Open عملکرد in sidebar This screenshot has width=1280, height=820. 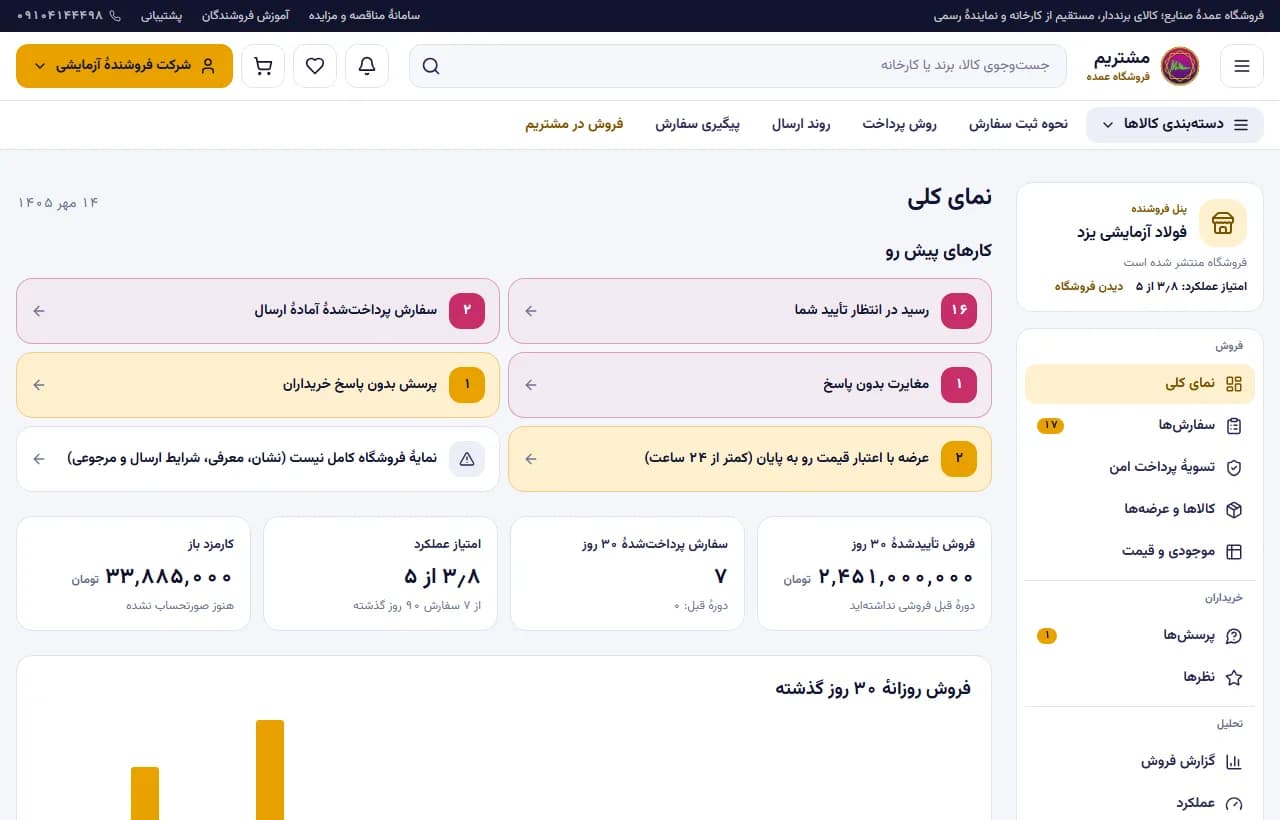[x=1140, y=803]
